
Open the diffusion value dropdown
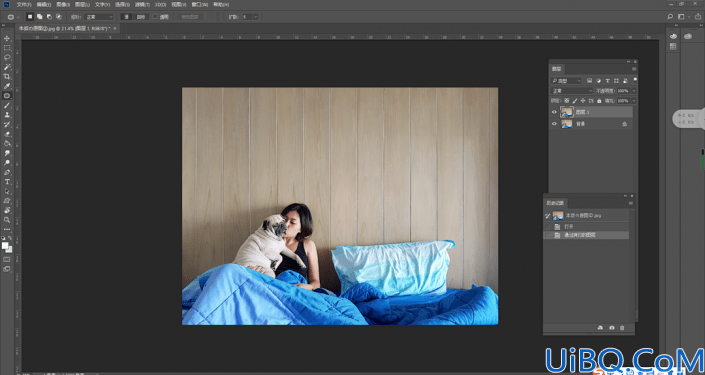[255, 17]
